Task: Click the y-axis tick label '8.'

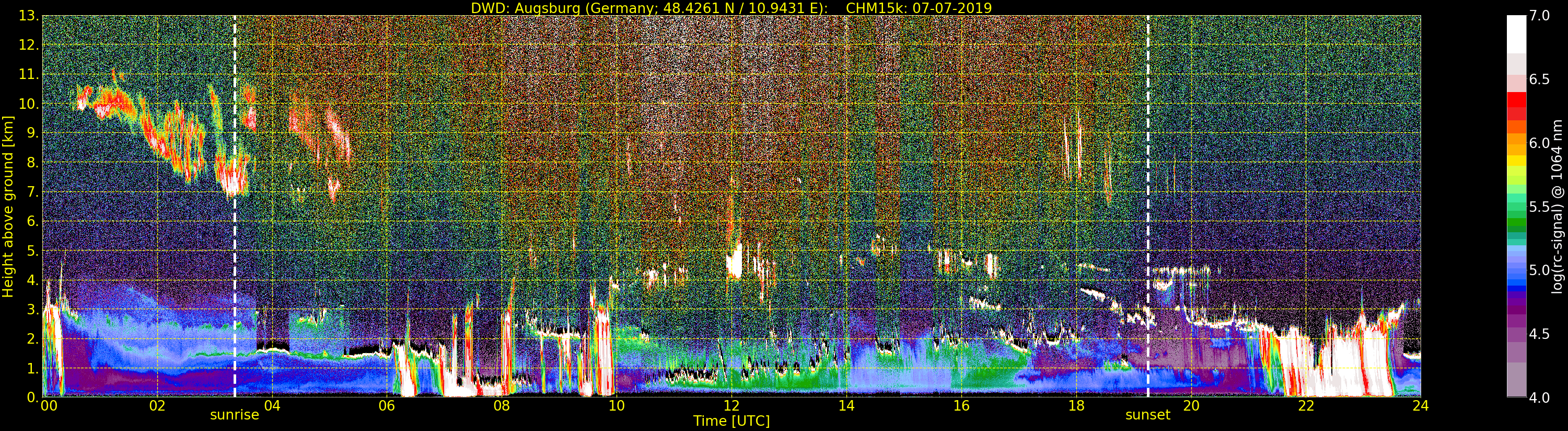Action: click(x=32, y=162)
